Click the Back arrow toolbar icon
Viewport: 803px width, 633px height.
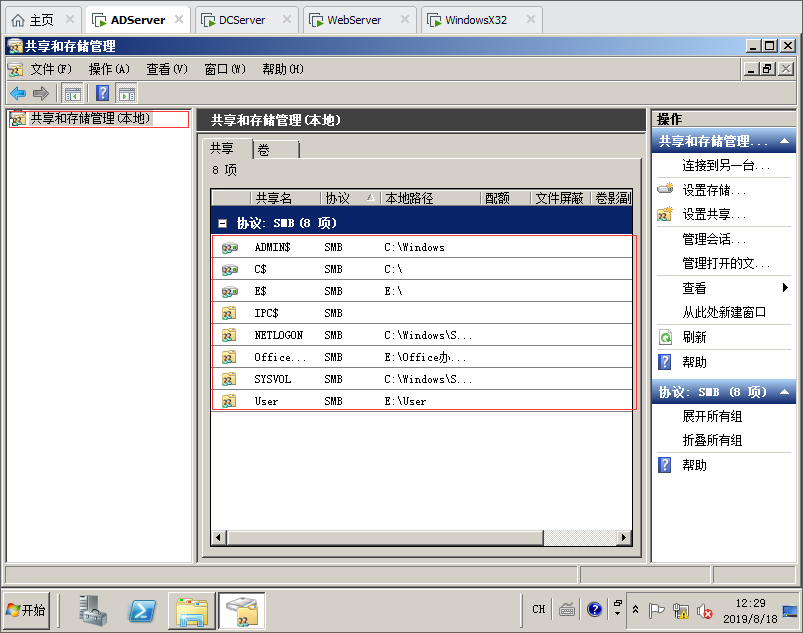tap(18, 93)
